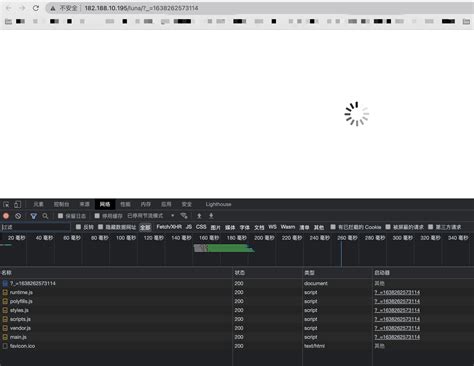Click the green request bar in timeline overview
474x366 pixels.
[230, 248]
